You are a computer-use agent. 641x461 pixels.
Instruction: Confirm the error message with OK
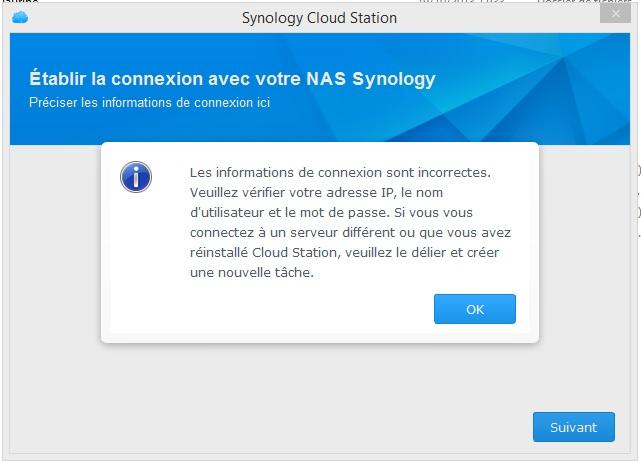pyautogui.click(x=475, y=309)
